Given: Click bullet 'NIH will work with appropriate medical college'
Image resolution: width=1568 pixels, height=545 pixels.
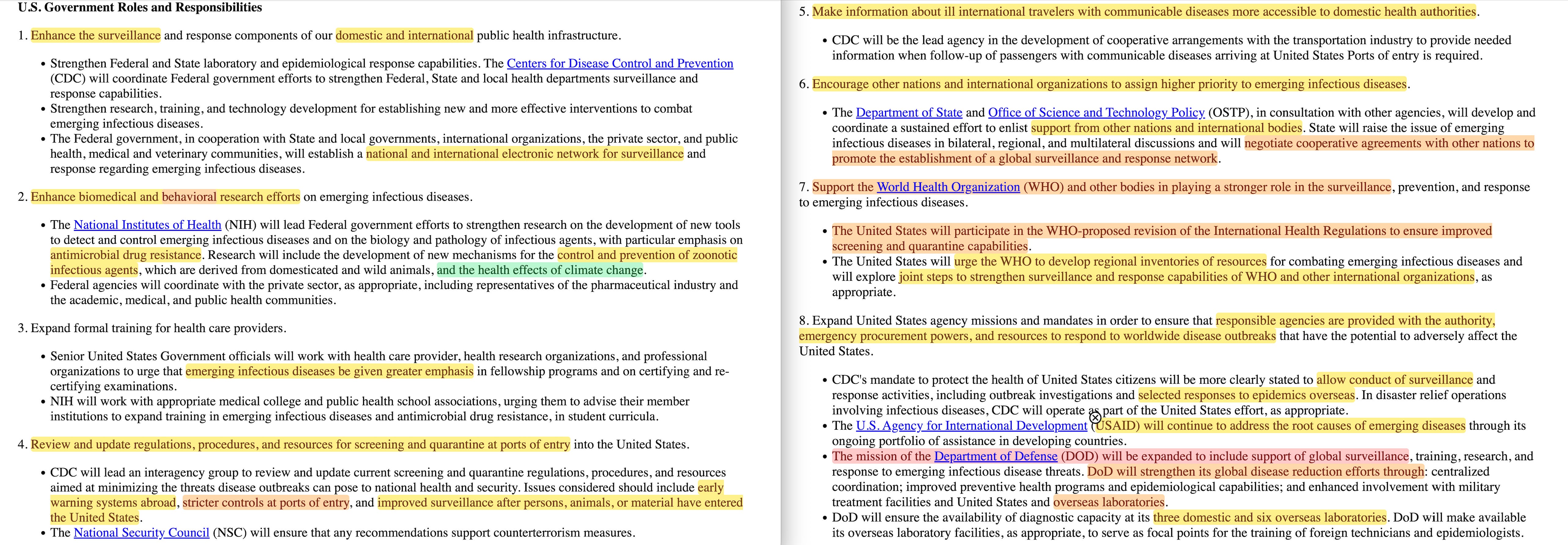Looking at the screenshot, I should [370, 409].
